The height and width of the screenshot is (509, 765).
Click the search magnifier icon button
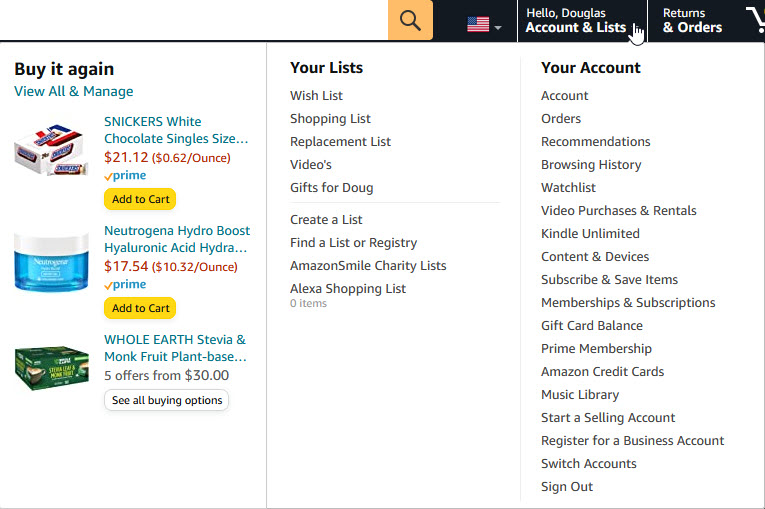point(410,20)
